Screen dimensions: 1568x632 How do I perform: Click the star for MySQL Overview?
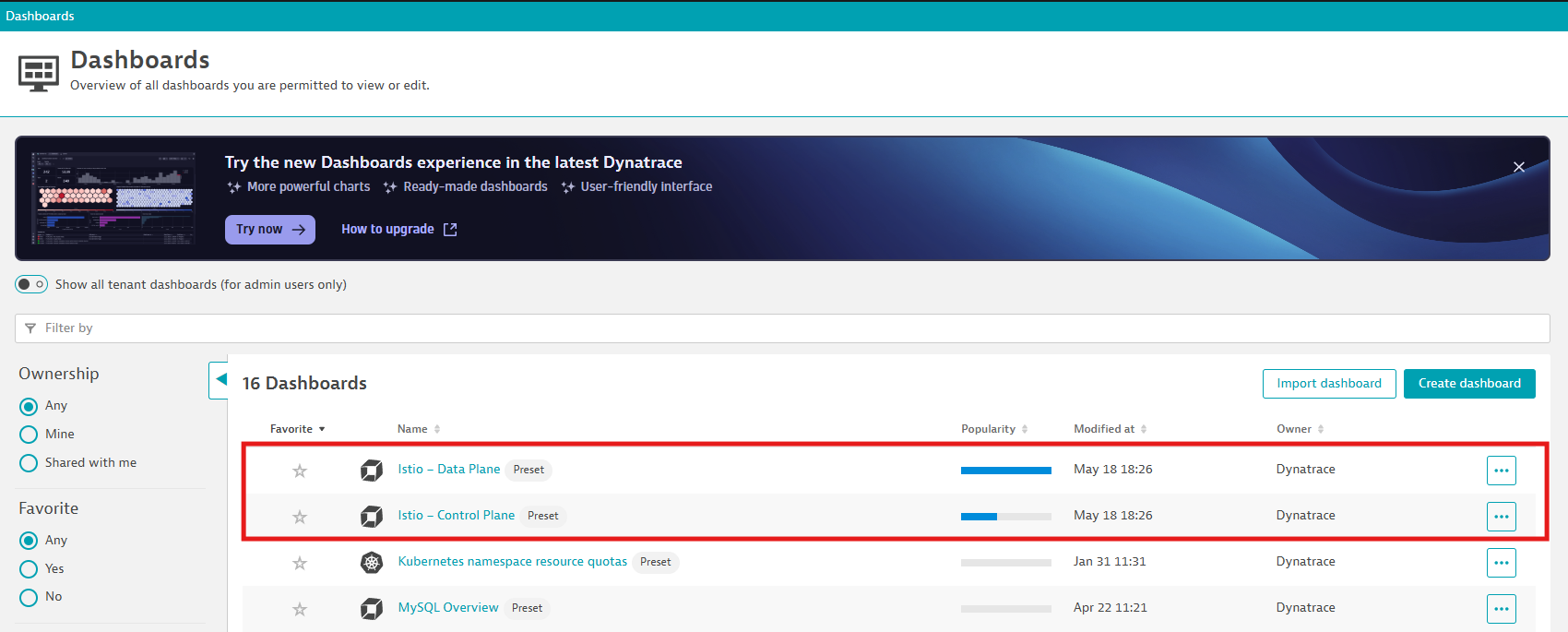tap(300, 609)
